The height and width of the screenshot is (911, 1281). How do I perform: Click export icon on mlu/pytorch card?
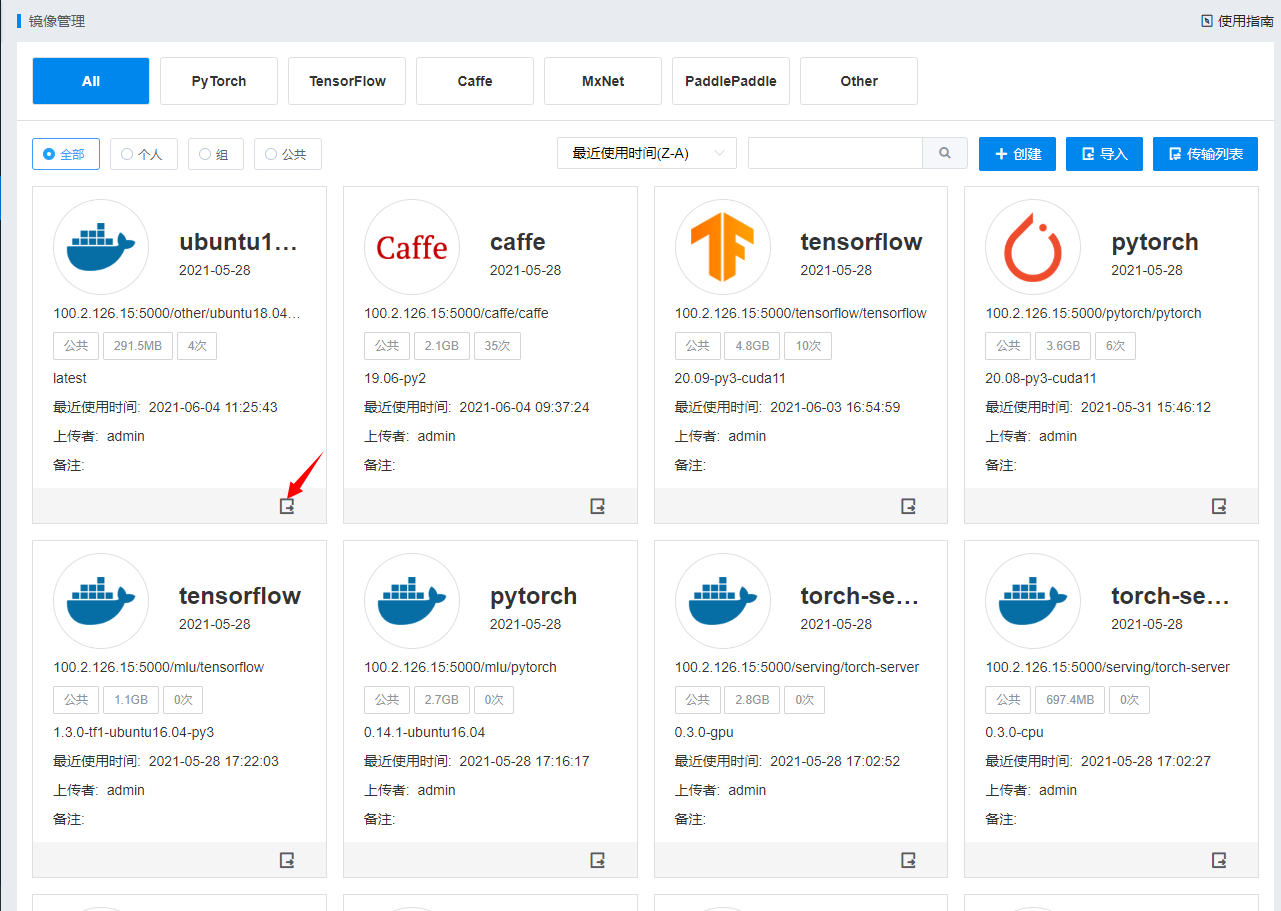click(x=598, y=860)
